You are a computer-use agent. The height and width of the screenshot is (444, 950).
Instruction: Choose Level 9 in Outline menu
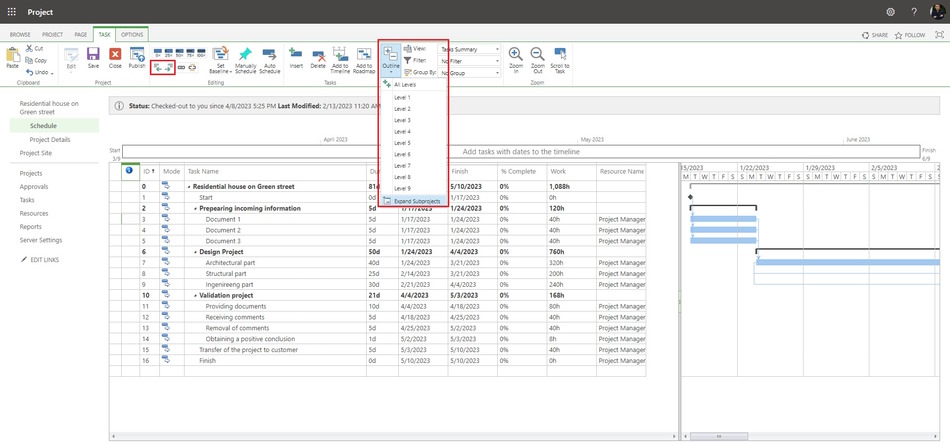click(x=414, y=188)
